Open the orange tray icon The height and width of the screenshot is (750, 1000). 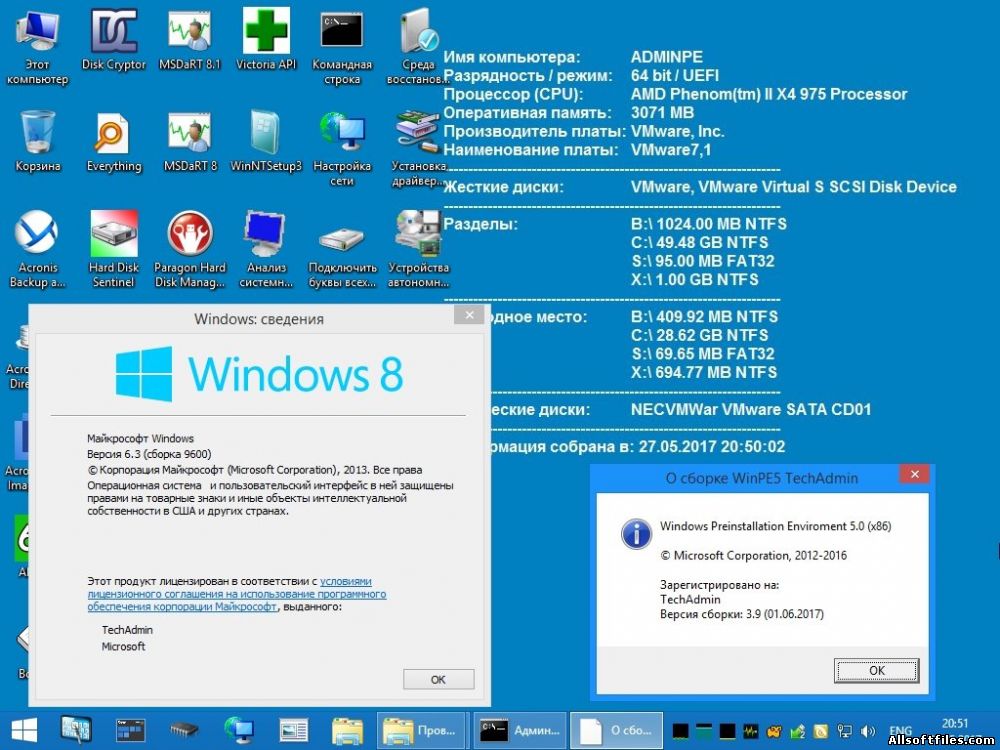(774, 731)
